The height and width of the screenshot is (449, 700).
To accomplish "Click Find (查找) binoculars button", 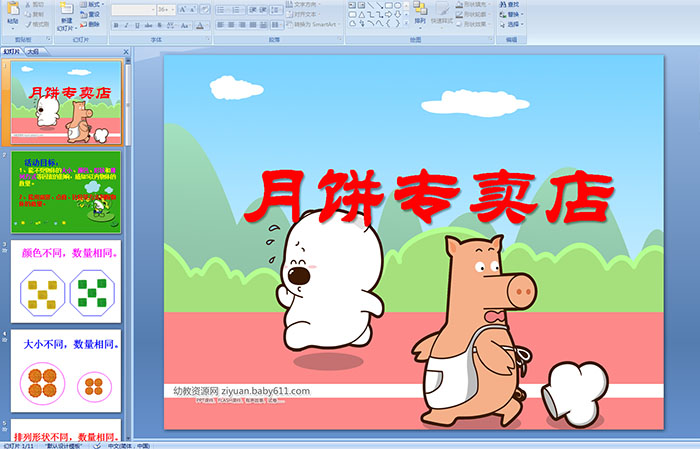I will (x=509, y=4).
